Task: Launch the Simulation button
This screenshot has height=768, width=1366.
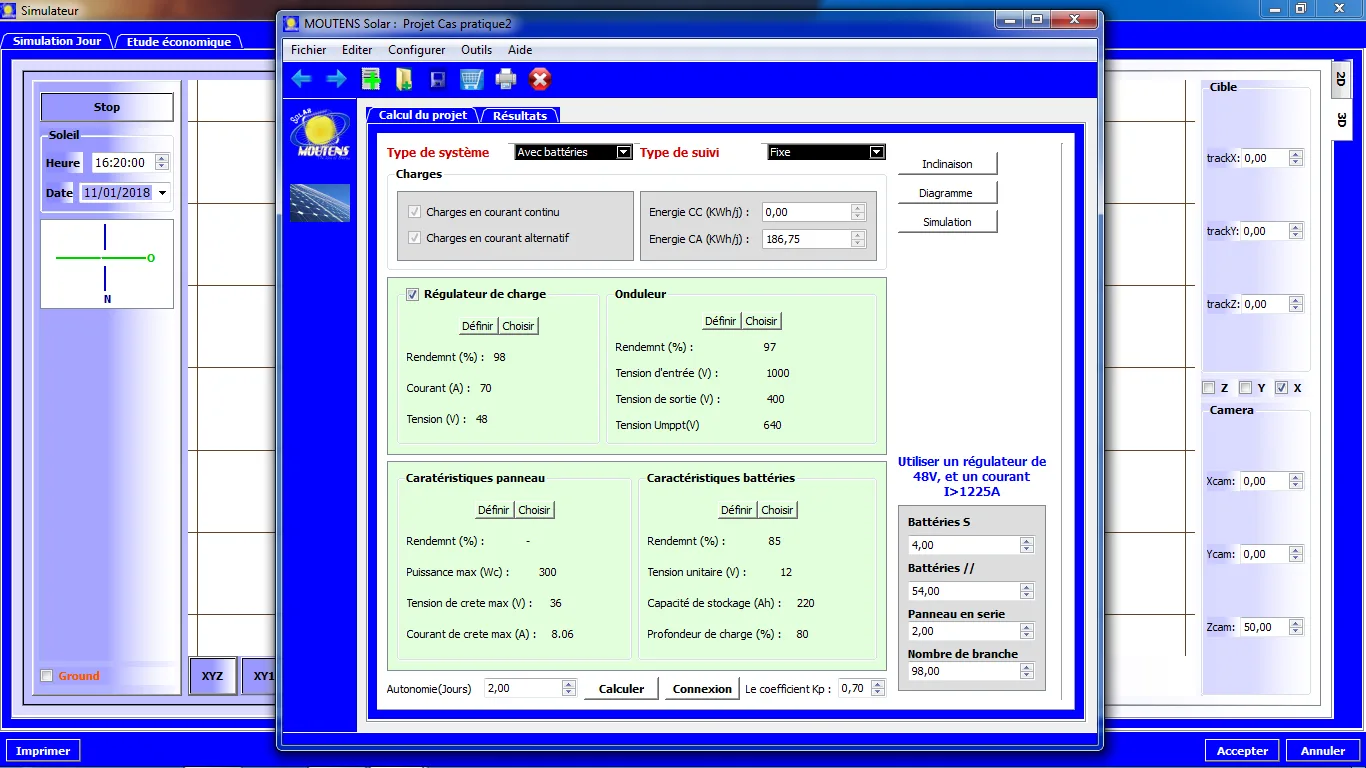Action: (947, 222)
